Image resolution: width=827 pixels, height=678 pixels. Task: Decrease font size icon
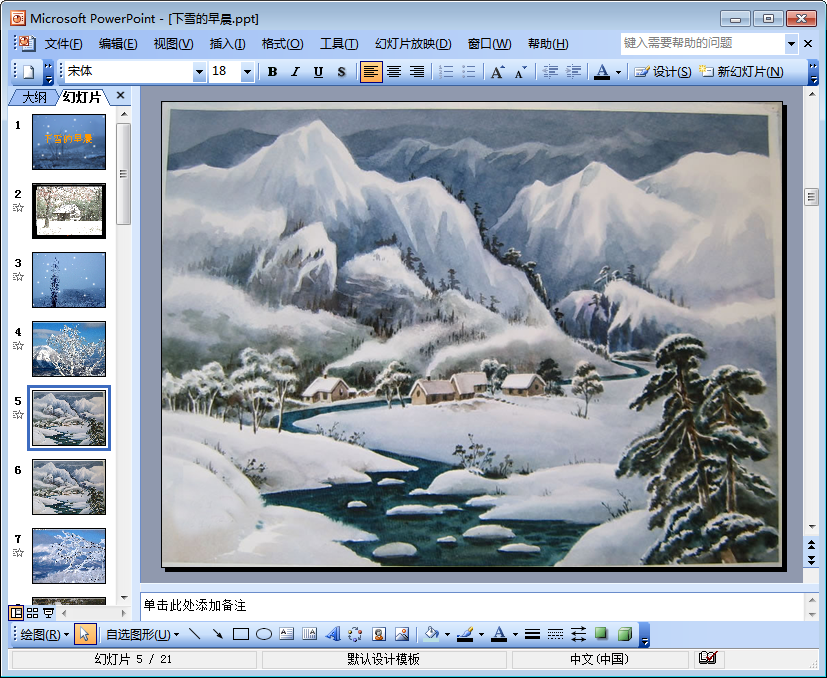point(521,72)
